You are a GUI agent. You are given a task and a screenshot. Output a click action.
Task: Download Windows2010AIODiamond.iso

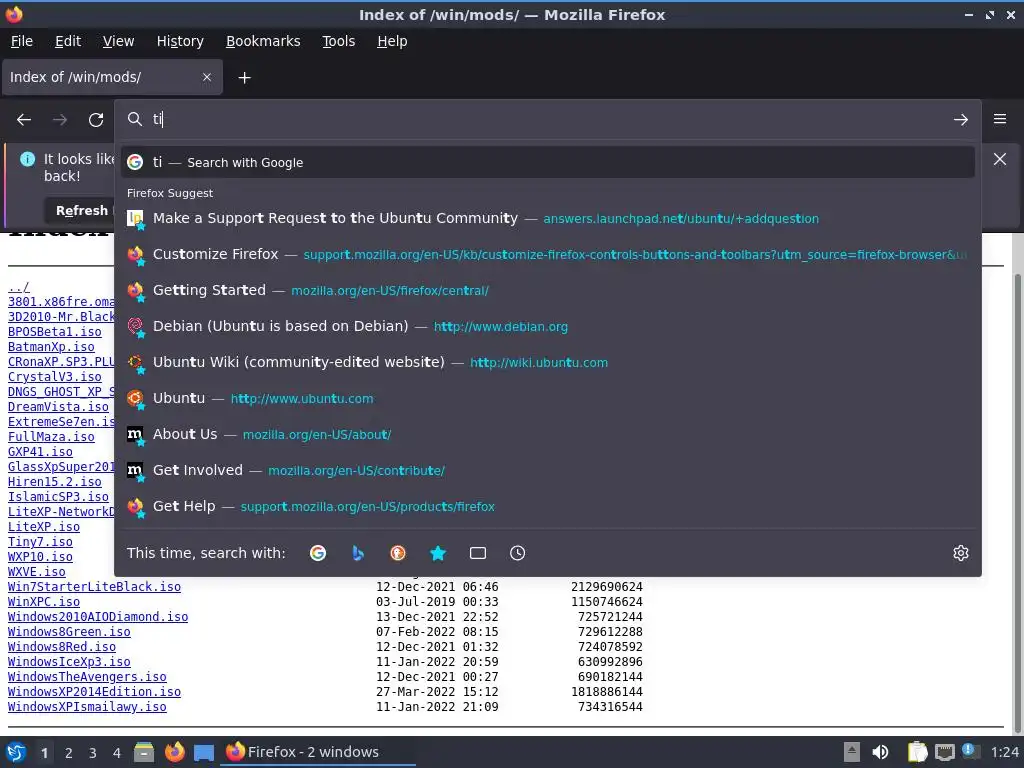[98, 617]
